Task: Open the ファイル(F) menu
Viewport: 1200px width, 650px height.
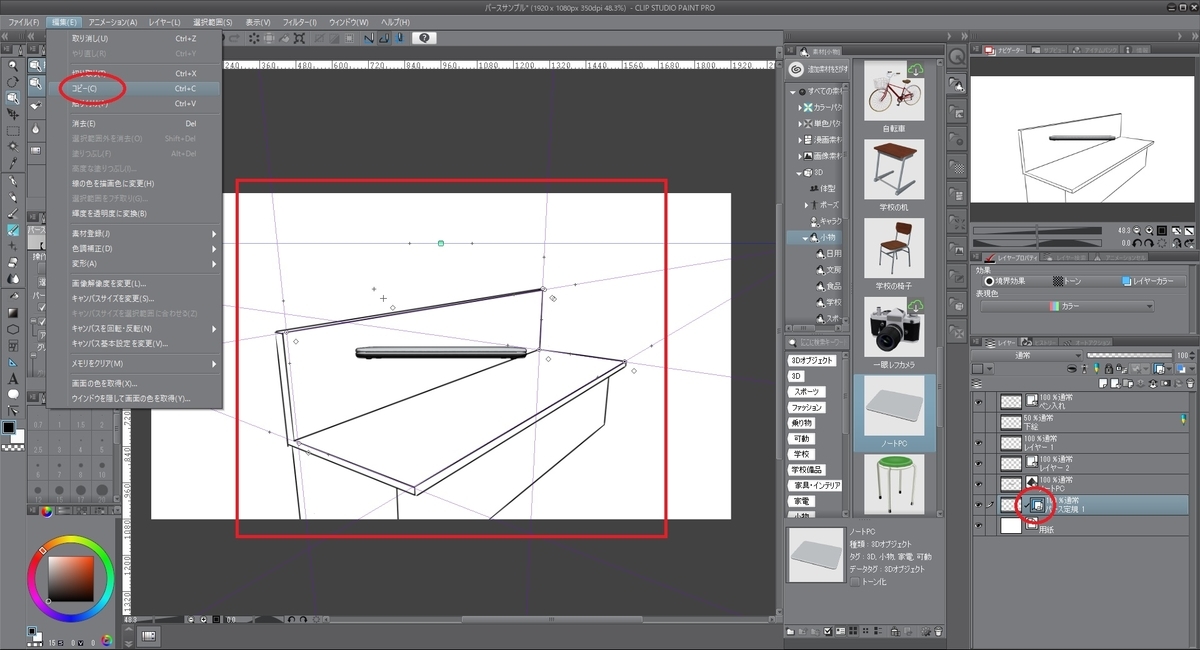Action: (24, 21)
